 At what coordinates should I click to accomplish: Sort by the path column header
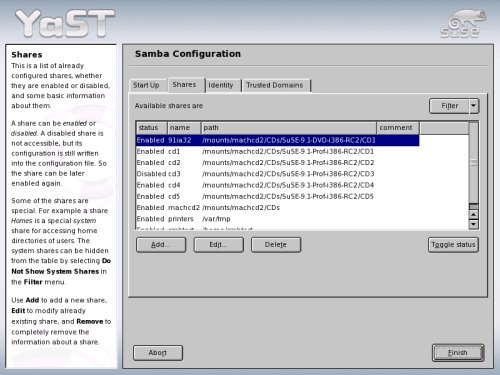click(289, 128)
